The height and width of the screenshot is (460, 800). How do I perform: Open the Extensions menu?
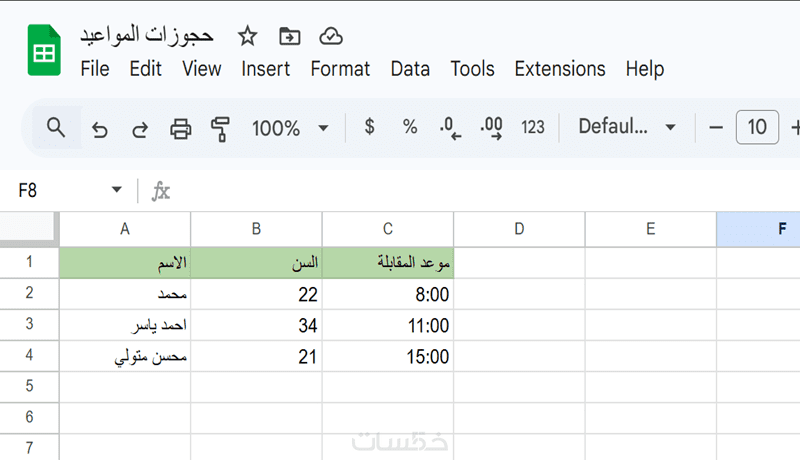click(x=559, y=69)
